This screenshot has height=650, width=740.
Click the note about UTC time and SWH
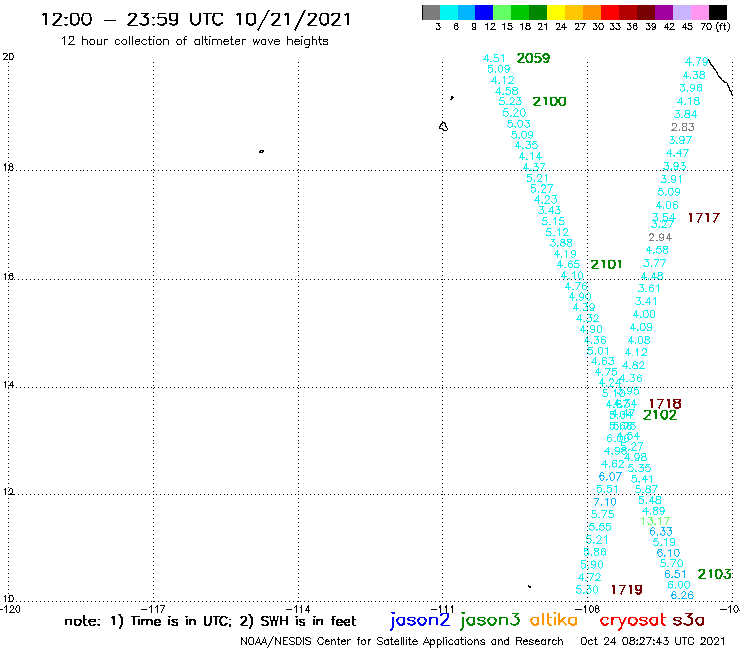(x=210, y=621)
